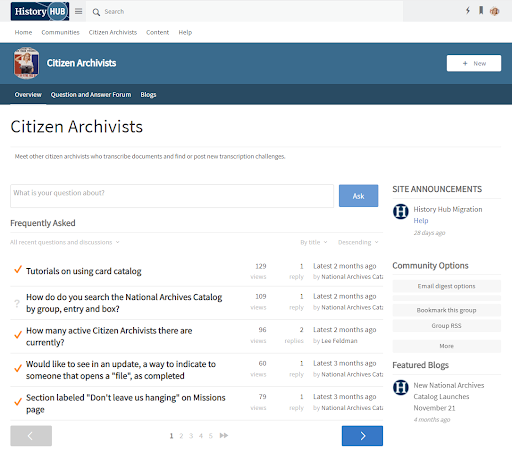
Task: Open the Citizen Archivists menu item
Action: [113, 32]
